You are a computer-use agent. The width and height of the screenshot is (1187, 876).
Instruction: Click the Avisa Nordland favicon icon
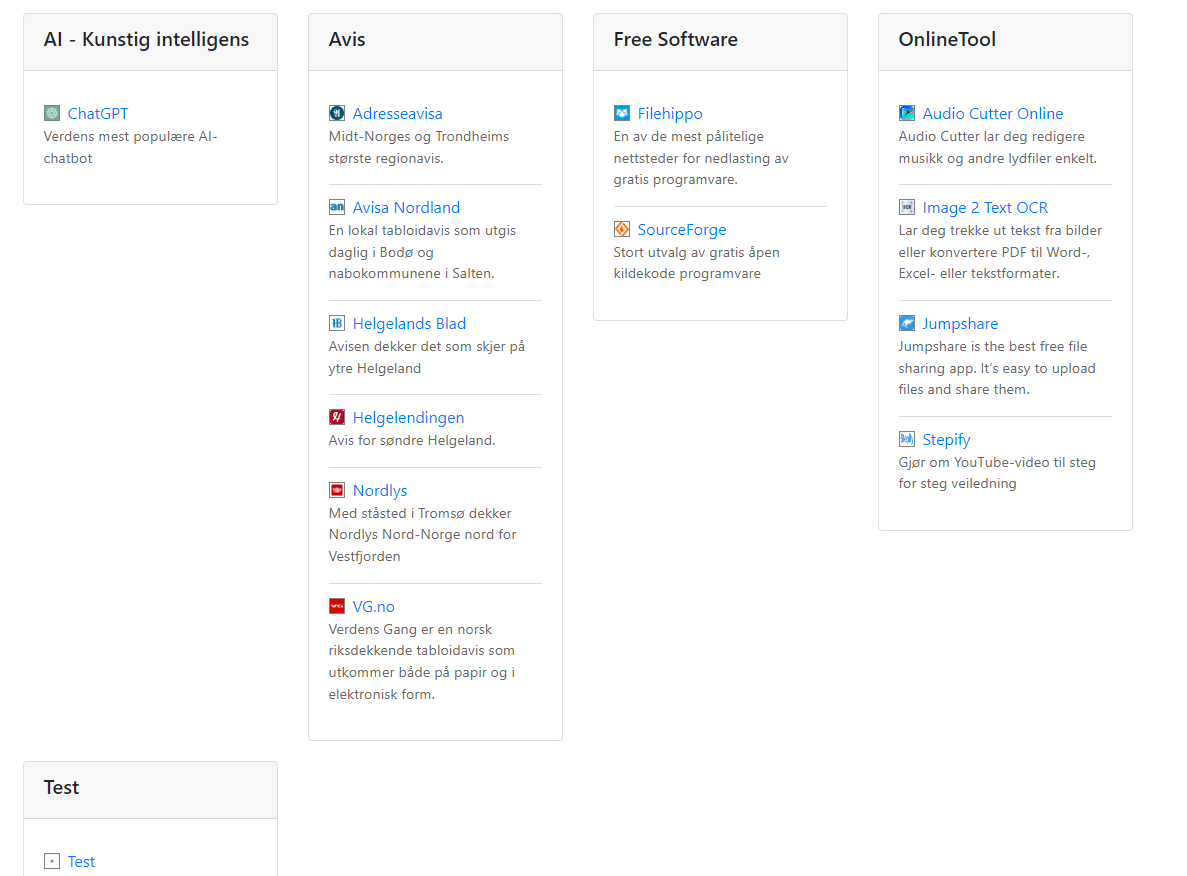coord(337,207)
